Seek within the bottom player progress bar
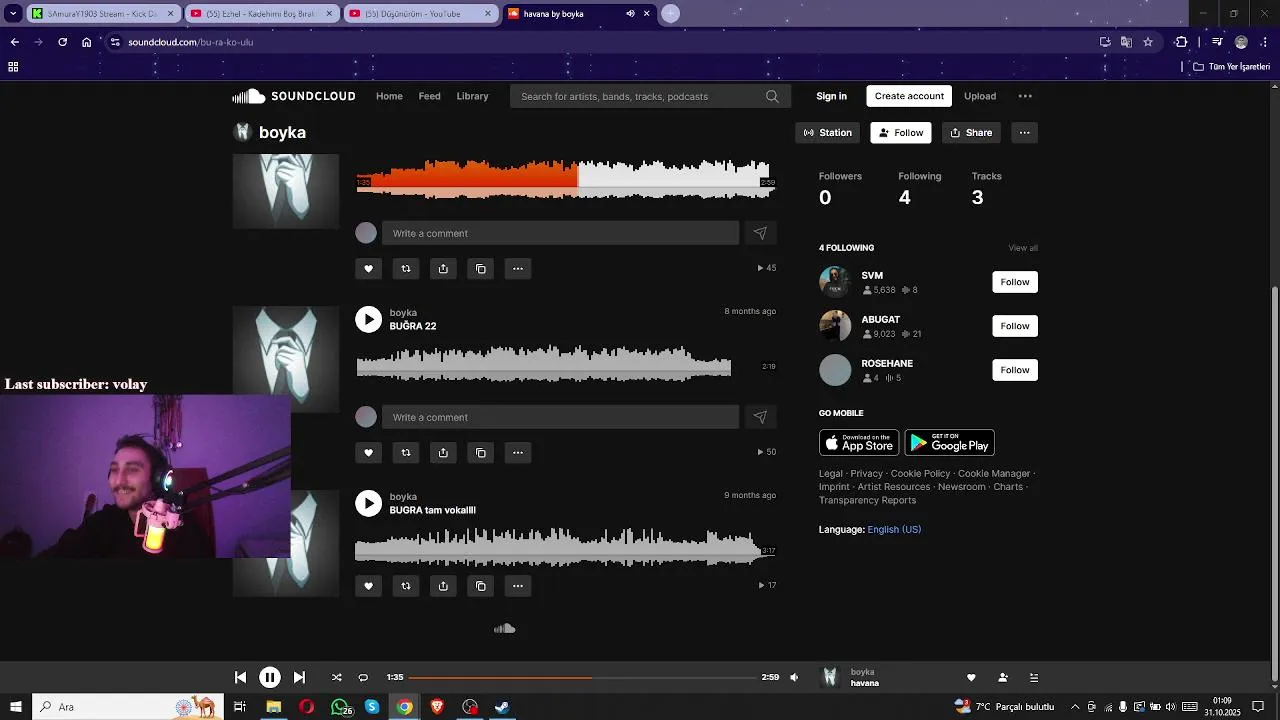The width and height of the screenshot is (1280, 720). [582, 677]
